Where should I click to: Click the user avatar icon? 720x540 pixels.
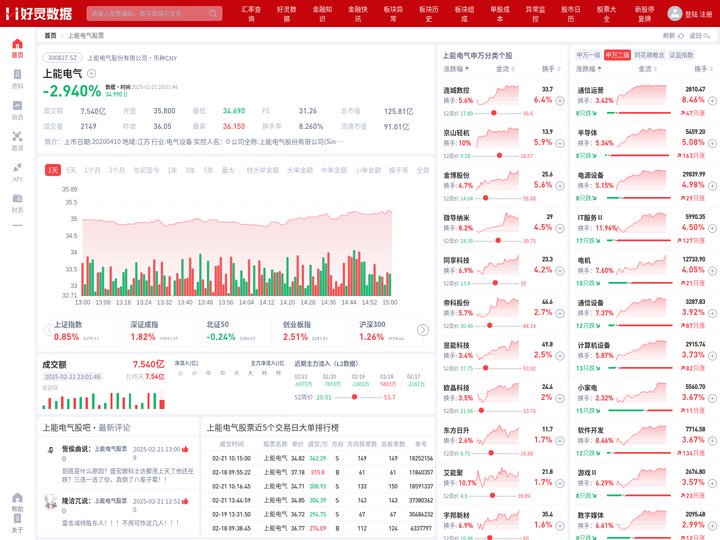click(x=675, y=13)
